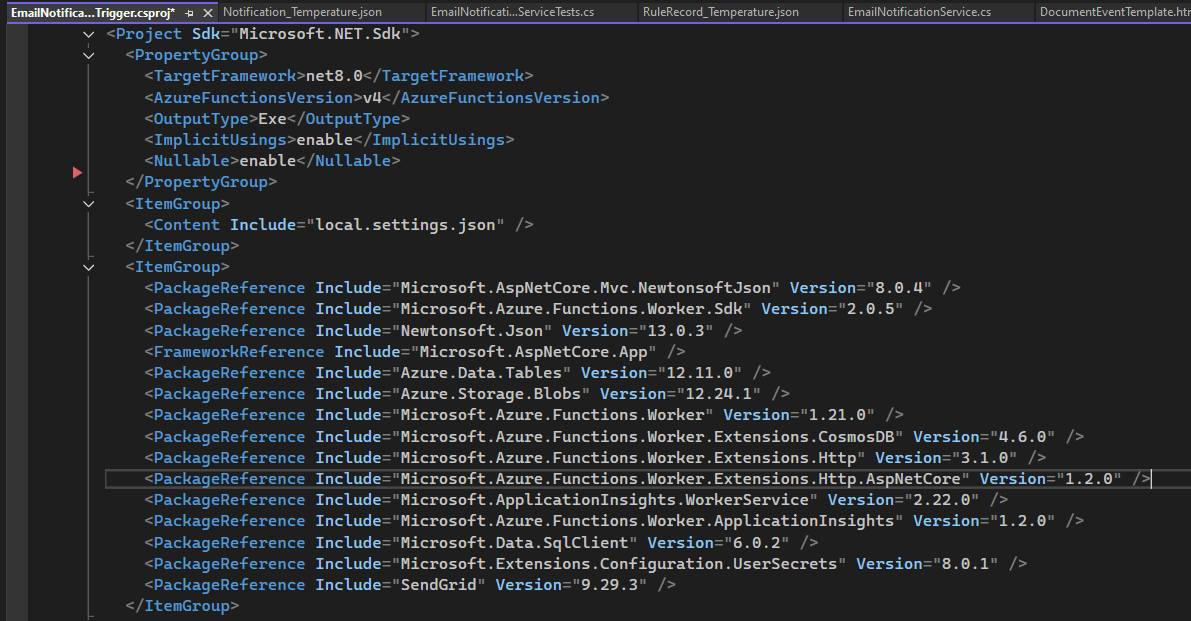Screen dimensions: 1191x621
Task: Collapse the PropertyGroup element
Action: 89,55
